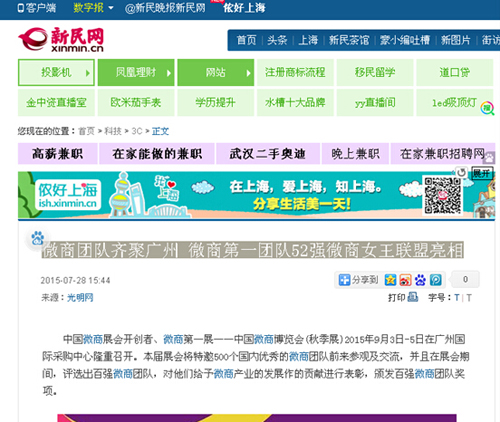Share via Baidu paw icon in share bar
Viewport: 500px width, 422px height.
point(420,280)
